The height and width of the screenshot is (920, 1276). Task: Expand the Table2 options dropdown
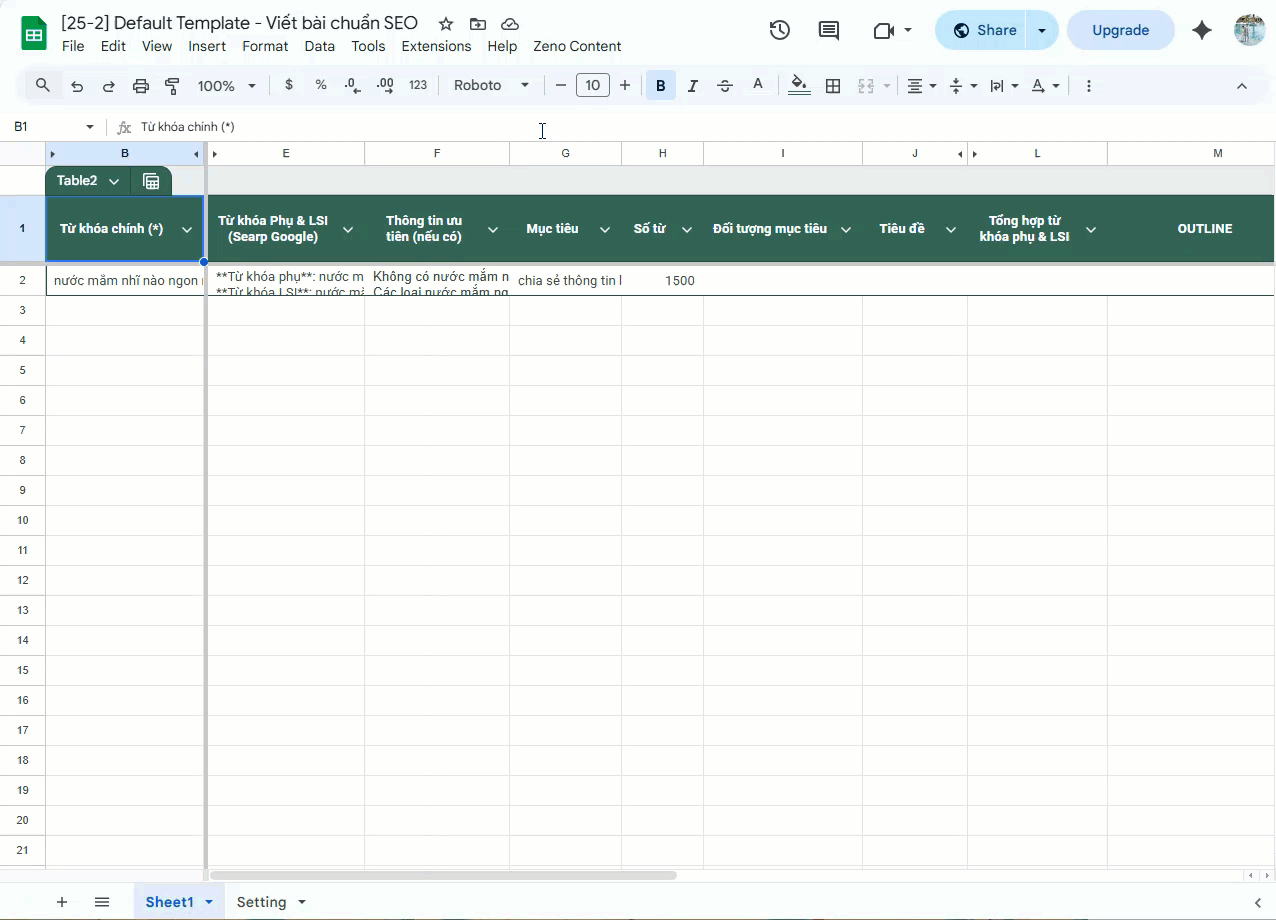(114, 181)
